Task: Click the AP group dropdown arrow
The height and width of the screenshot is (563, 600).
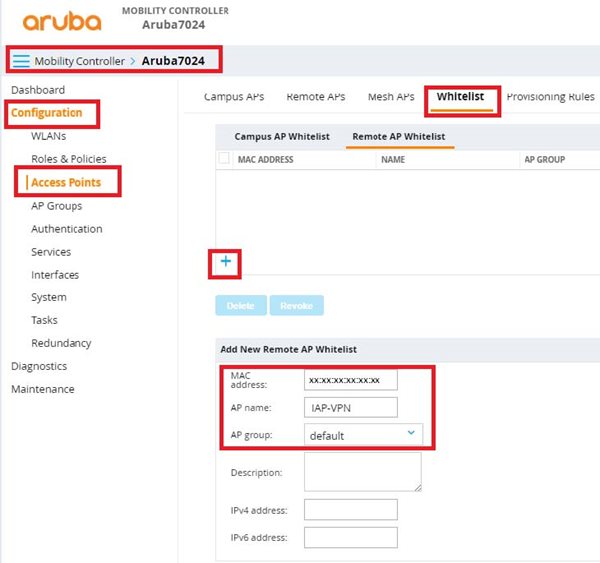Action: click(411, 433)
